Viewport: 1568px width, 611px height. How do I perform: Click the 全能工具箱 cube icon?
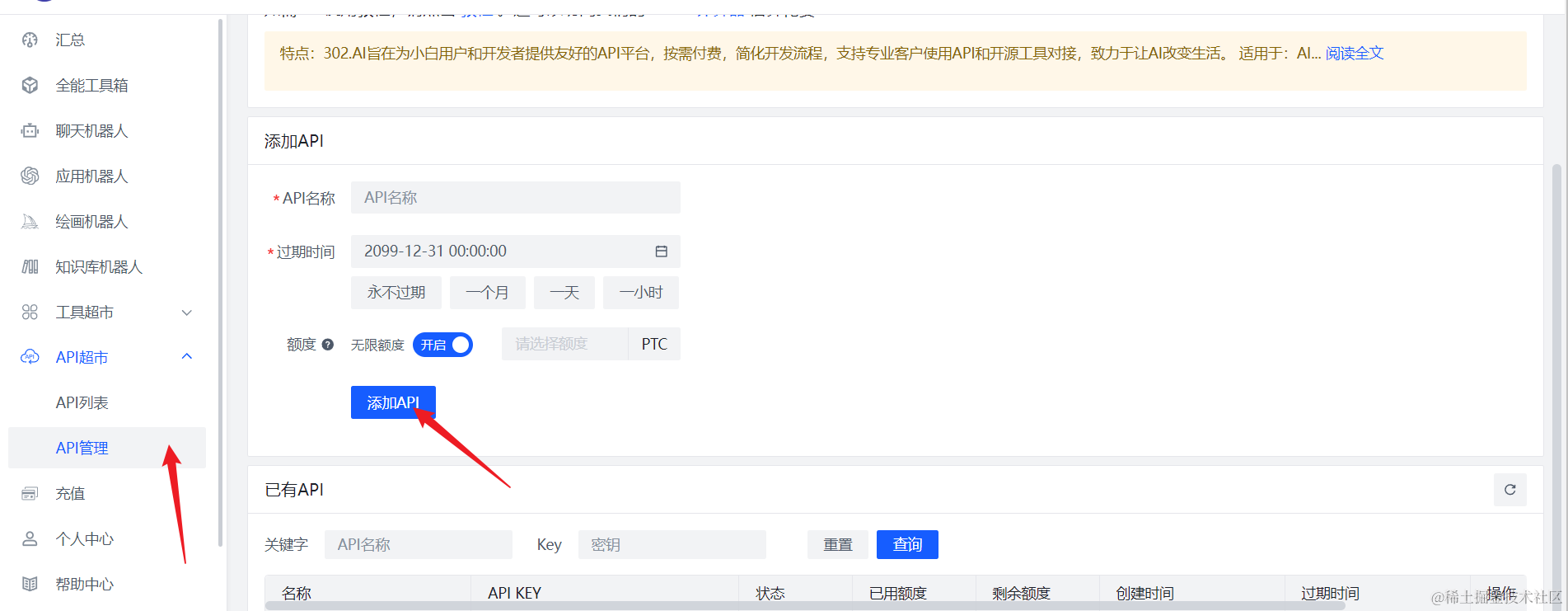[30, 85]
